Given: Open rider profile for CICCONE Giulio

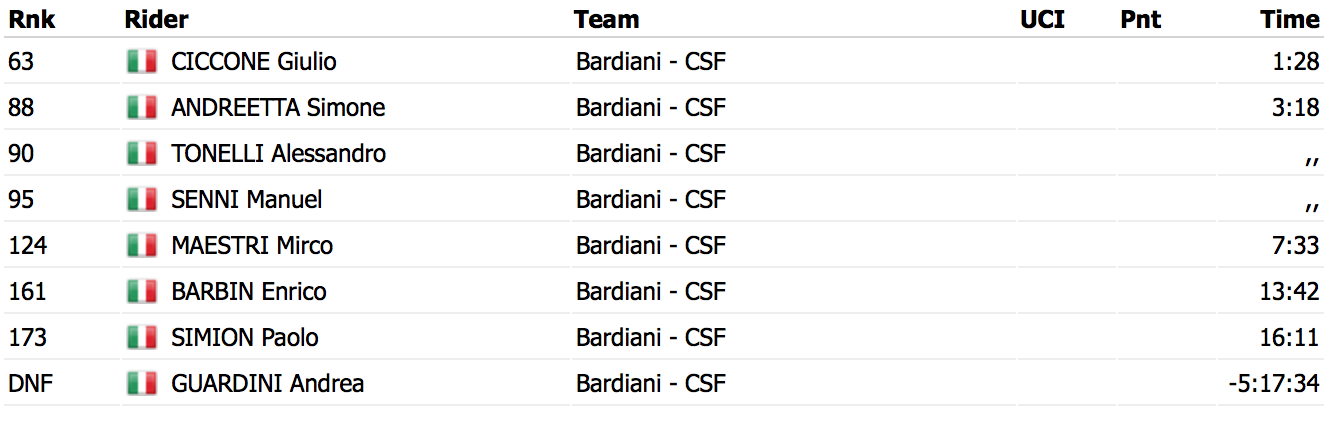Looking at the screenshot, I should (x=254, y=62).
